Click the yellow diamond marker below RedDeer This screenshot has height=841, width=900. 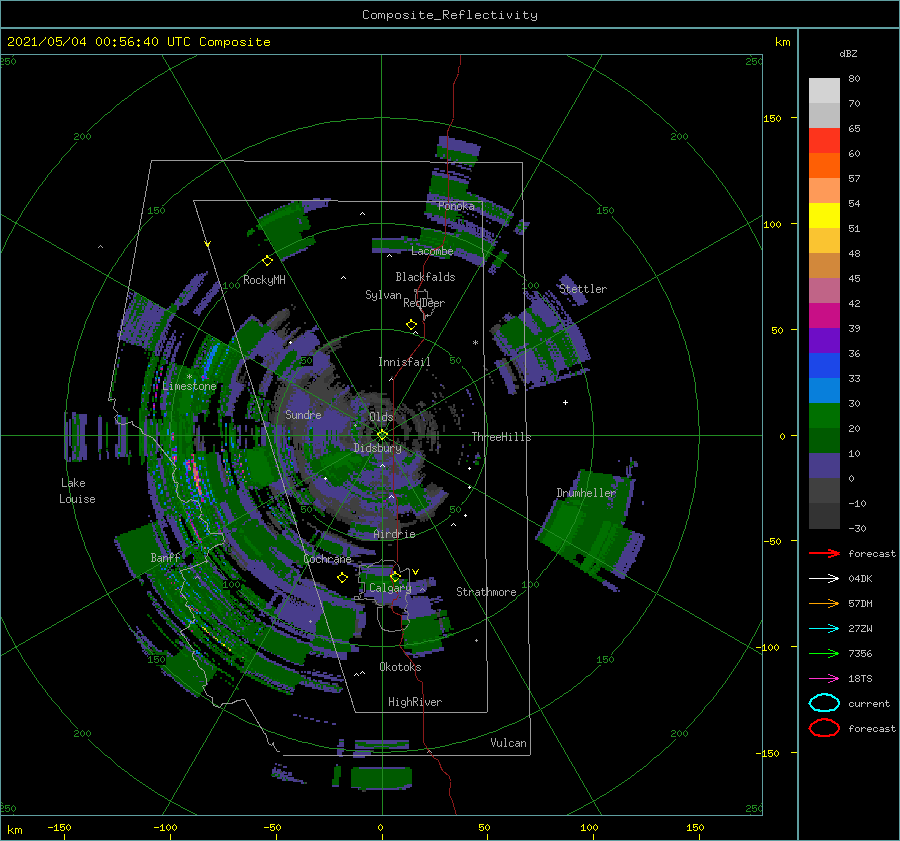(412, 324)
